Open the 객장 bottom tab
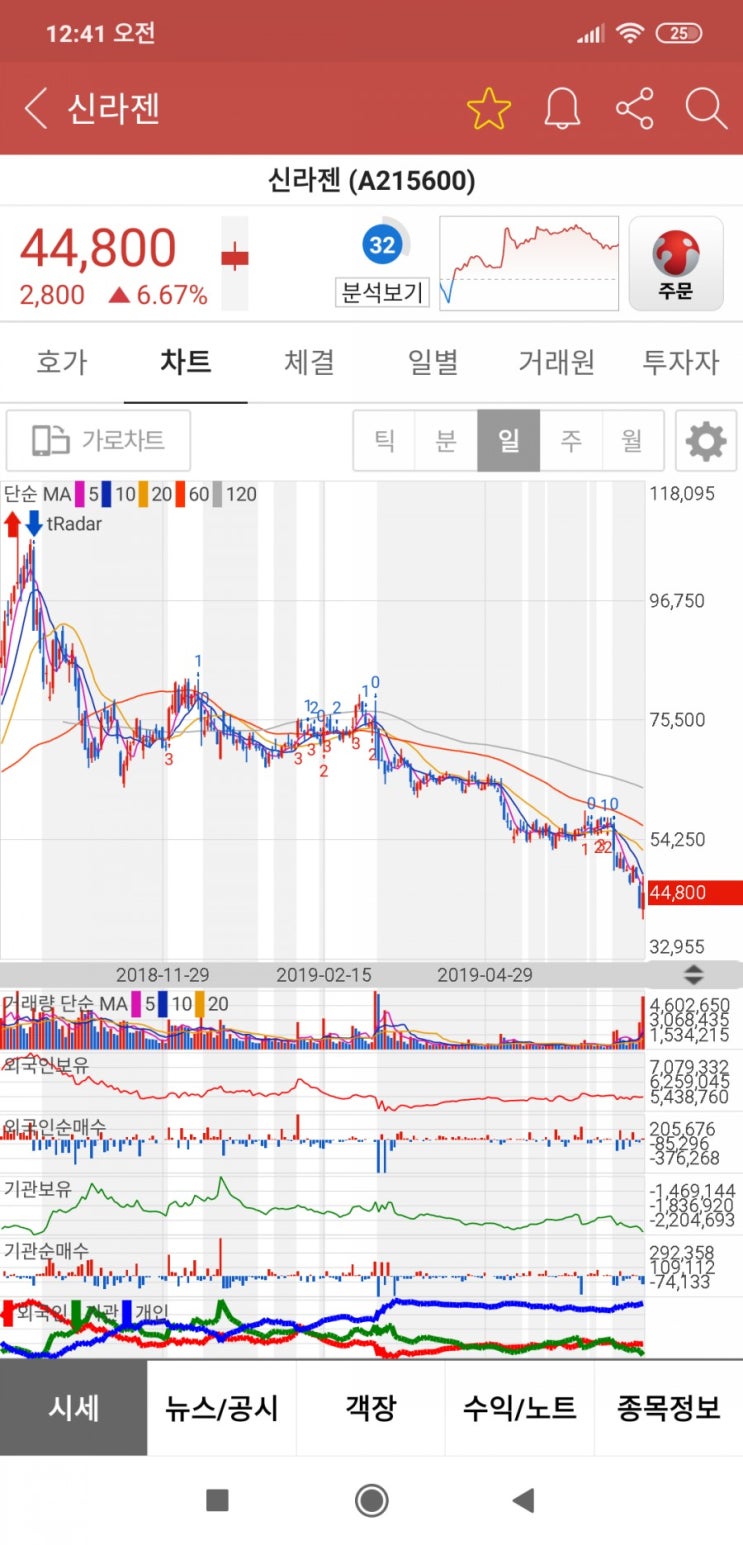This screenshot has height=1545, width=743. [x=371, y=1408]
